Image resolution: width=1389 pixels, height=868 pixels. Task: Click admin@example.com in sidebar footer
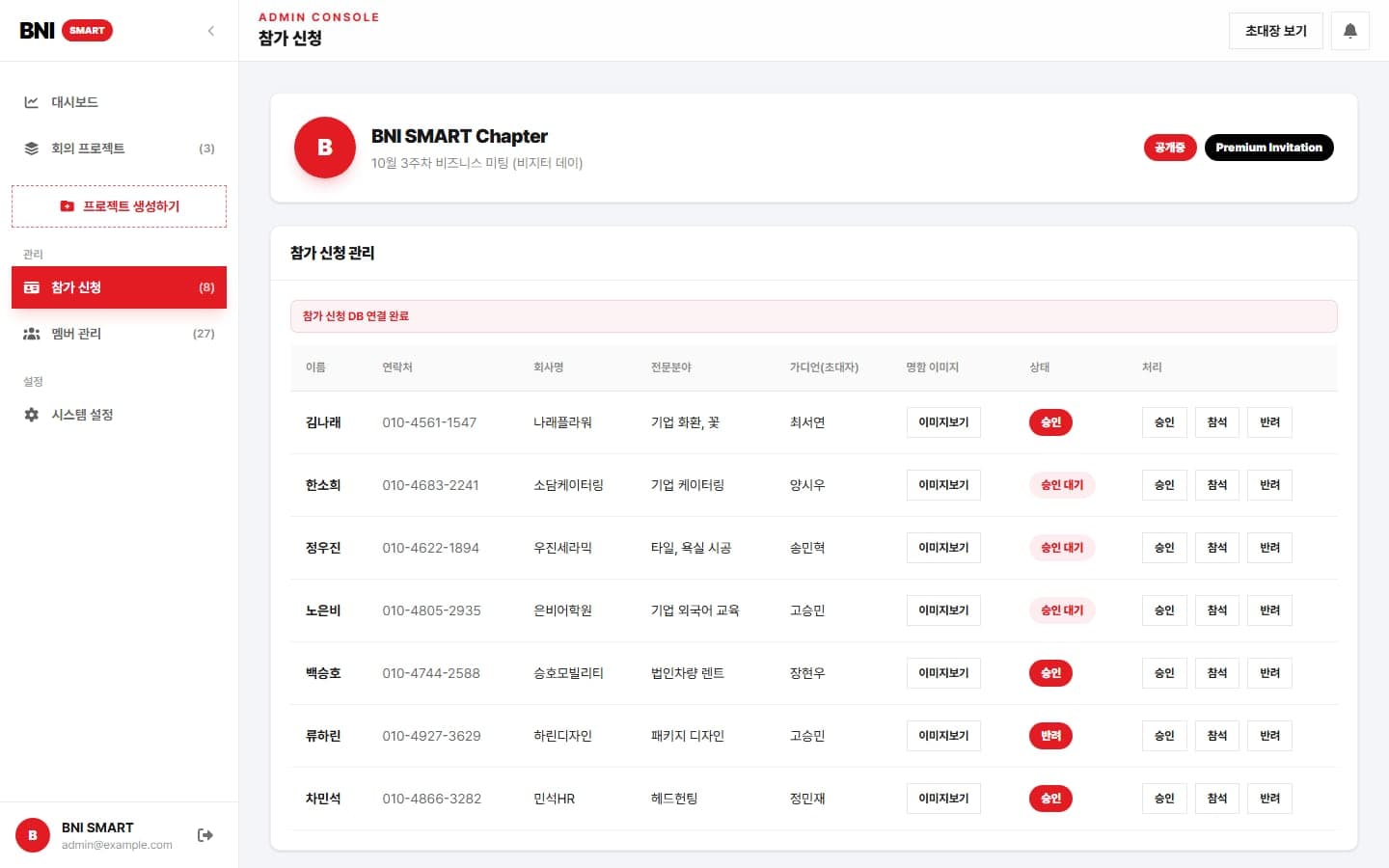(x=117, y=845)
